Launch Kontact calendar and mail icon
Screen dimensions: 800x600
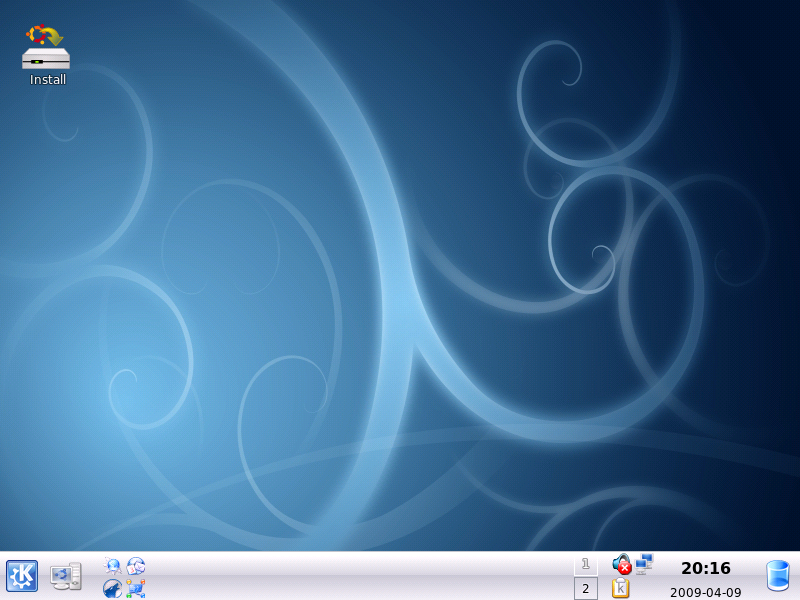(136, 565)
